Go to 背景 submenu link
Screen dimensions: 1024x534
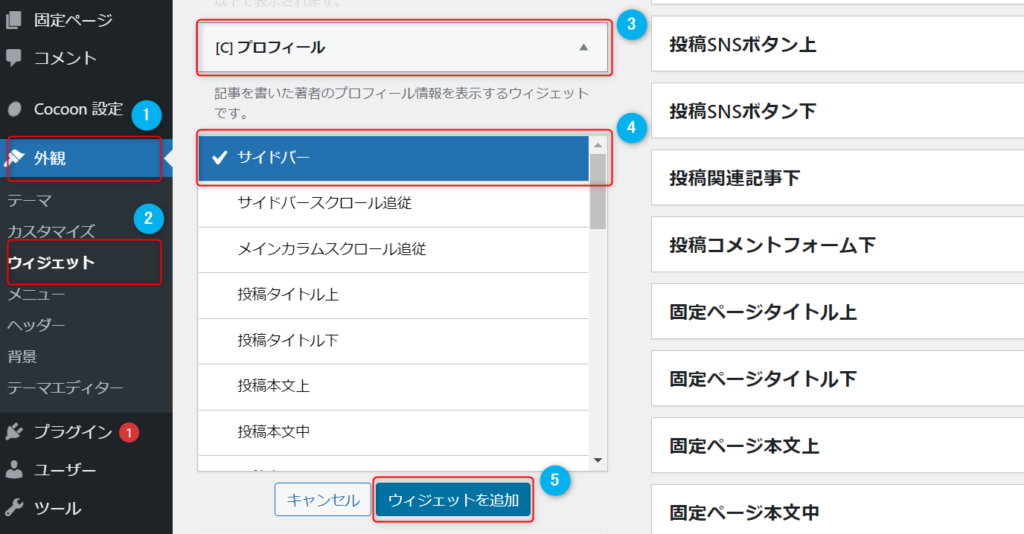(22, 356)
